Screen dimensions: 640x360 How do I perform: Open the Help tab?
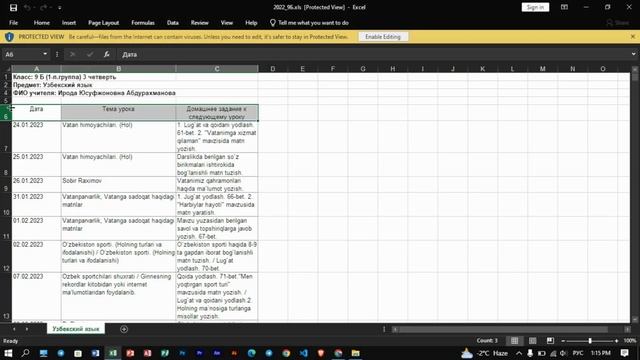click(251, 23)
